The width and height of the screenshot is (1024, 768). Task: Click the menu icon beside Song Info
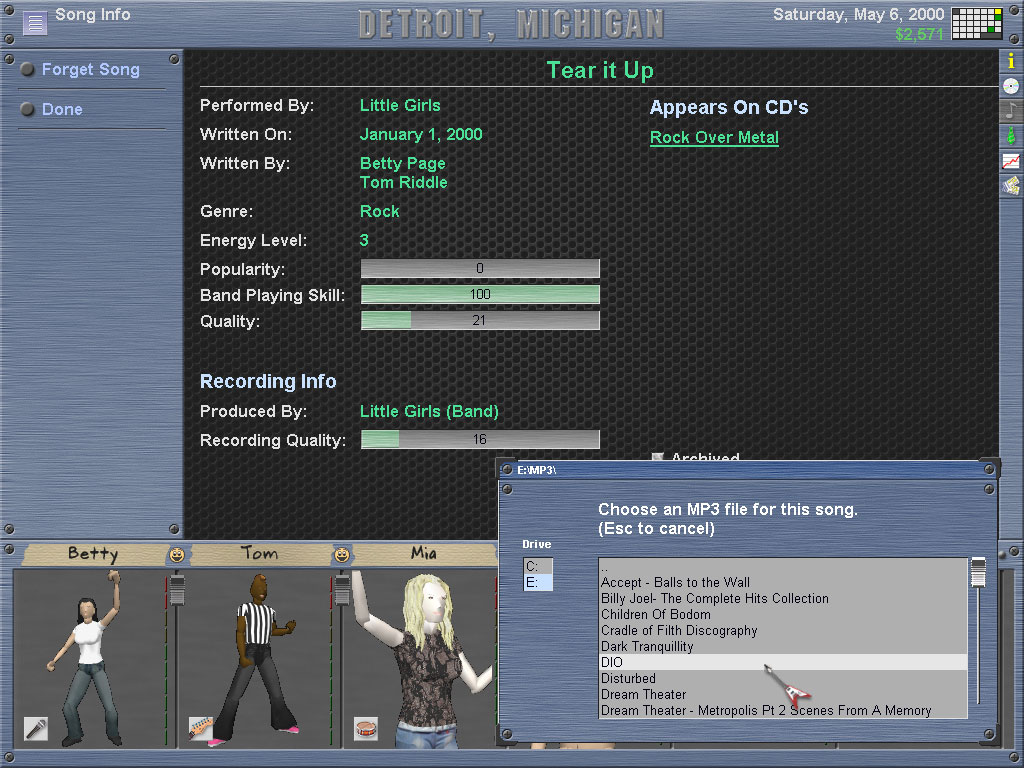35,22
